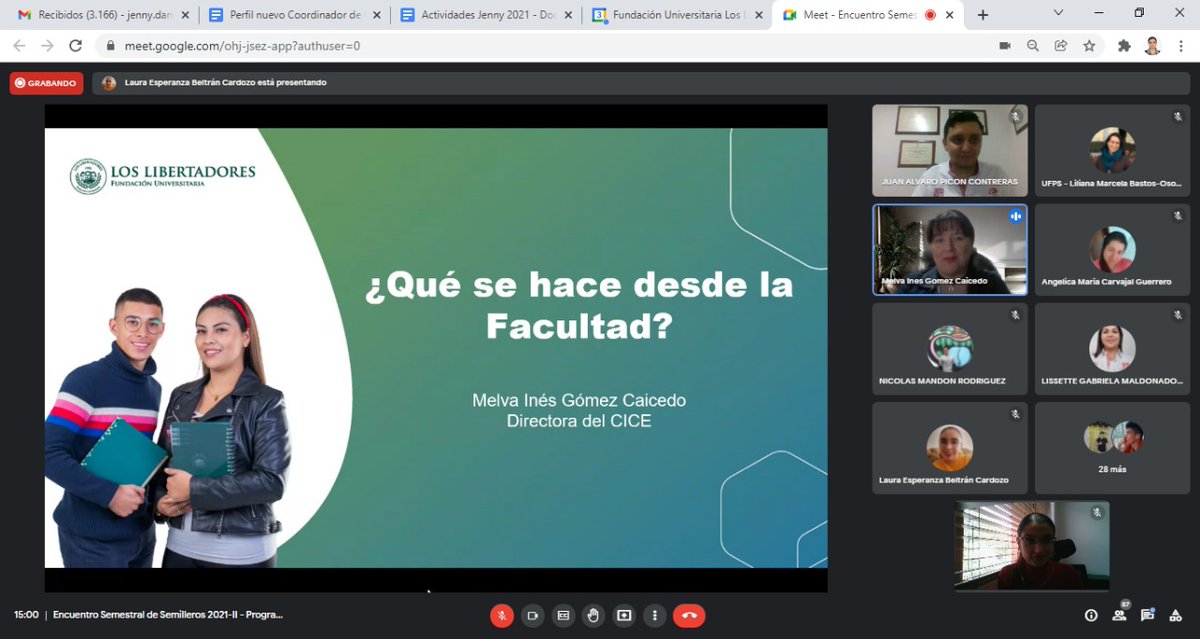
Task: Select Juan Alvaro Picon Contreras video tile
Action: [950, 150]
